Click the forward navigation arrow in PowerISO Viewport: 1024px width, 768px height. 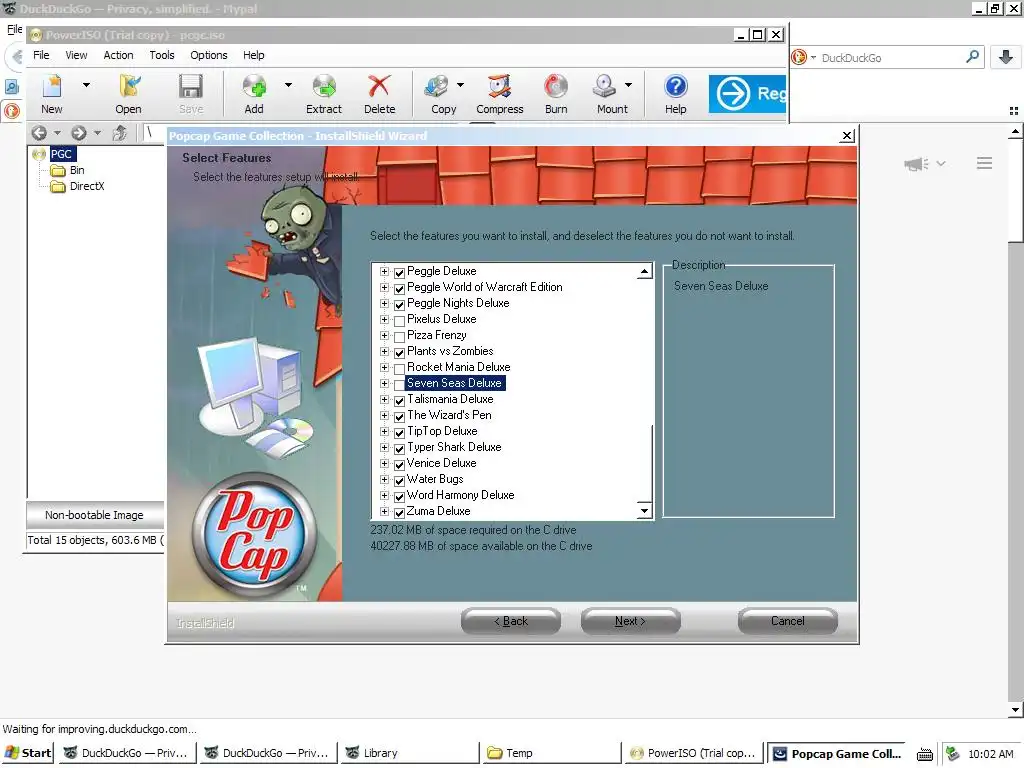(x=78, y=133)
